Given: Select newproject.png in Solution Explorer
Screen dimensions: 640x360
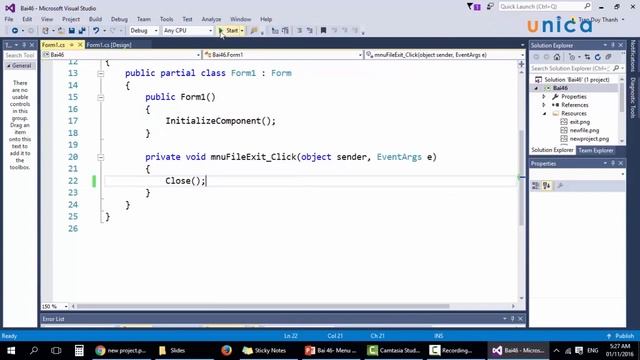Looking at the screenshot, I should (x=589, y=139).
